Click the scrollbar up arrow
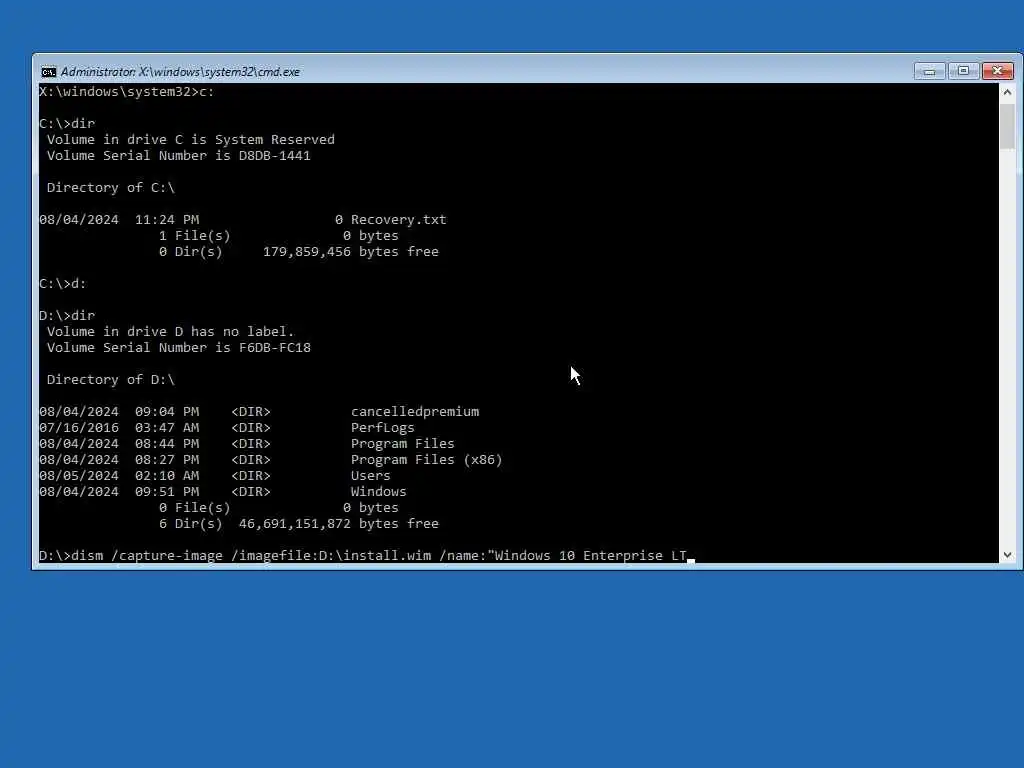This screenshot has height=768, width=1024. 1007,92
